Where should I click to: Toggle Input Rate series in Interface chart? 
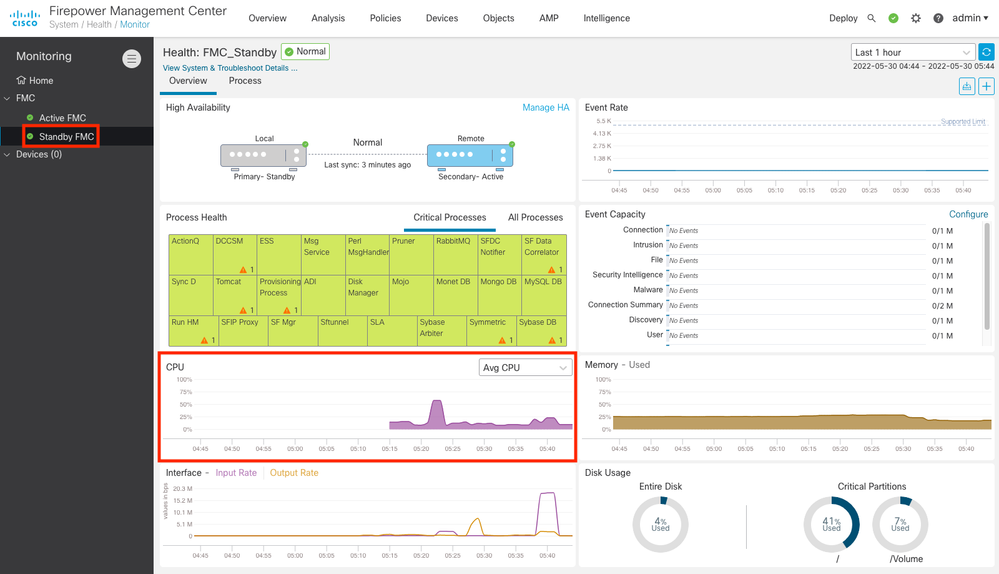pos(236,473)
